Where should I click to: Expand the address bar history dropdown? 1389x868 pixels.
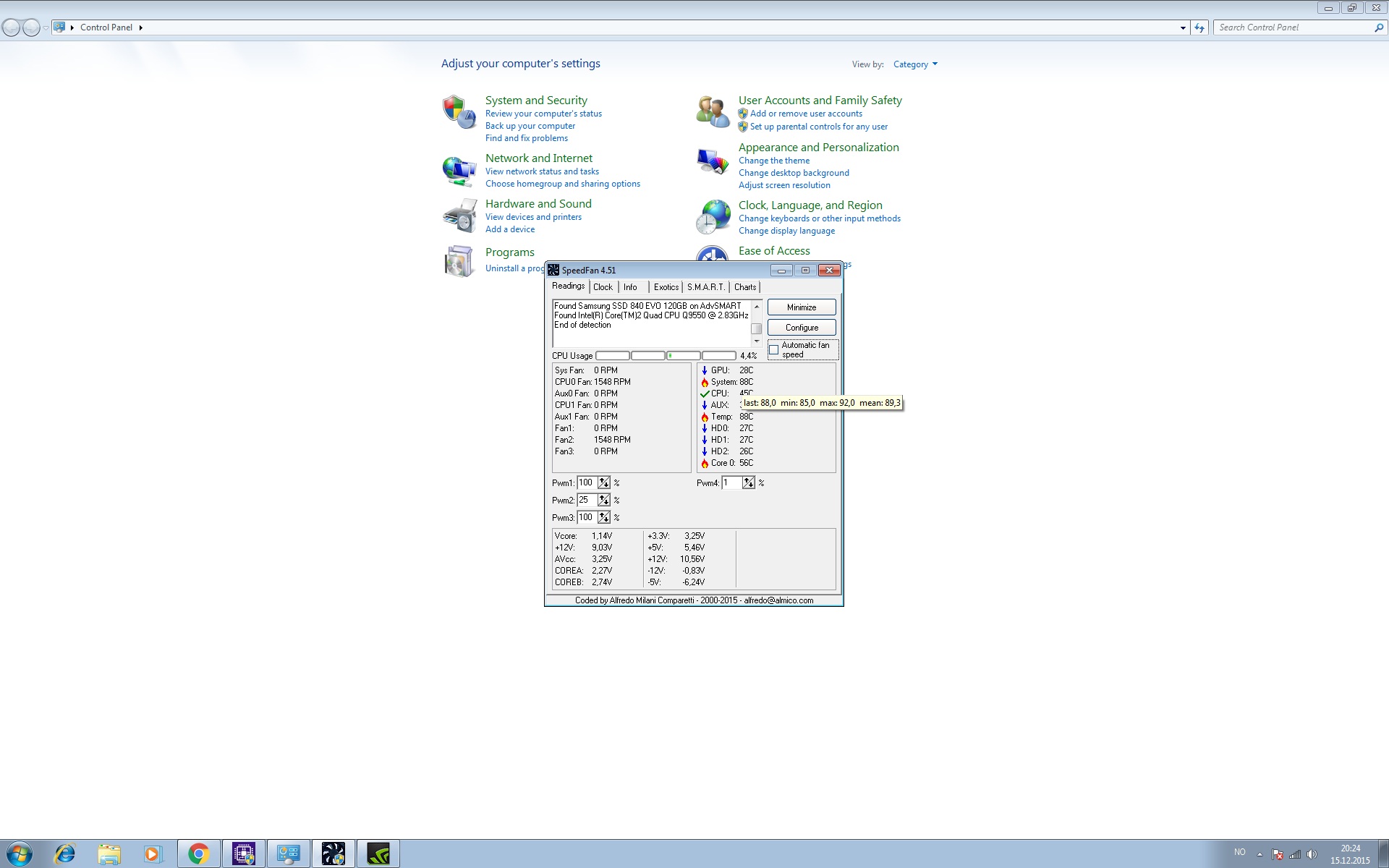point(1183,27)
